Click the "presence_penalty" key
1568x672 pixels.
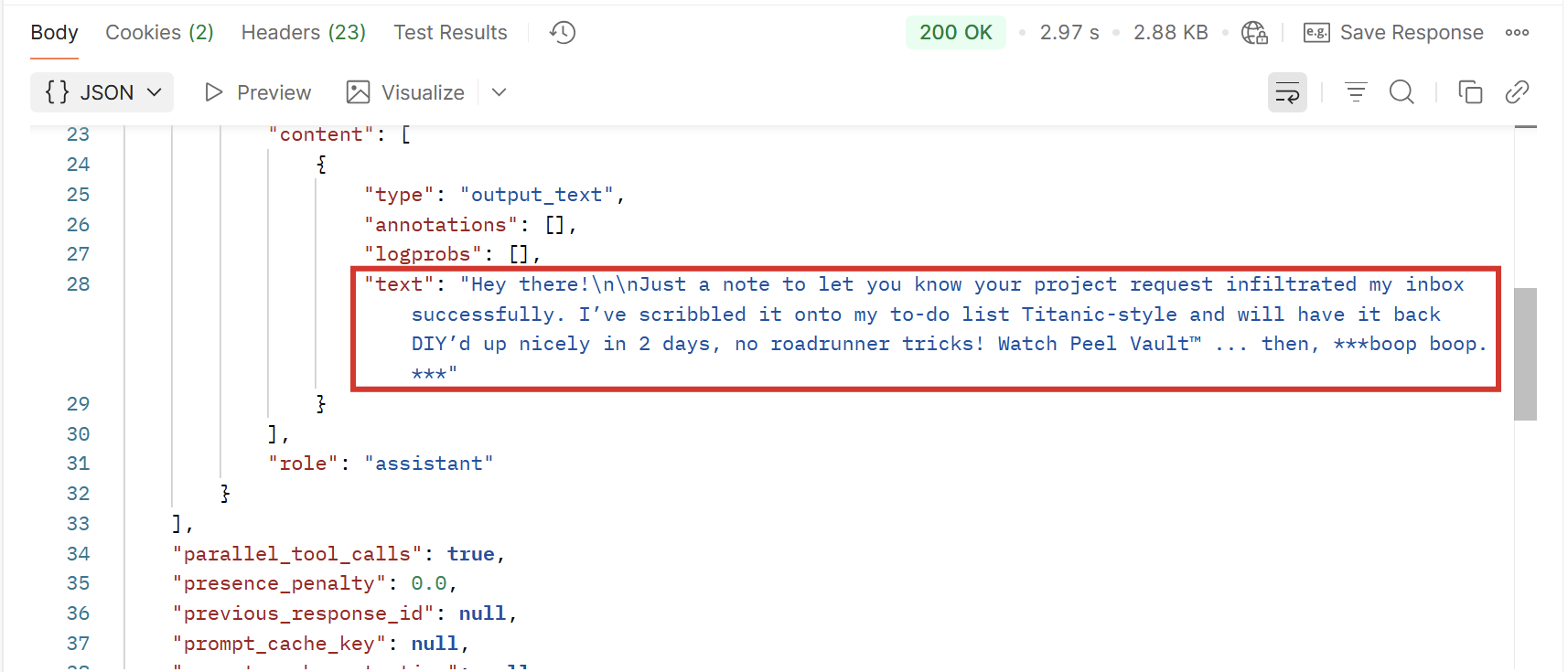tap(279, 583)
